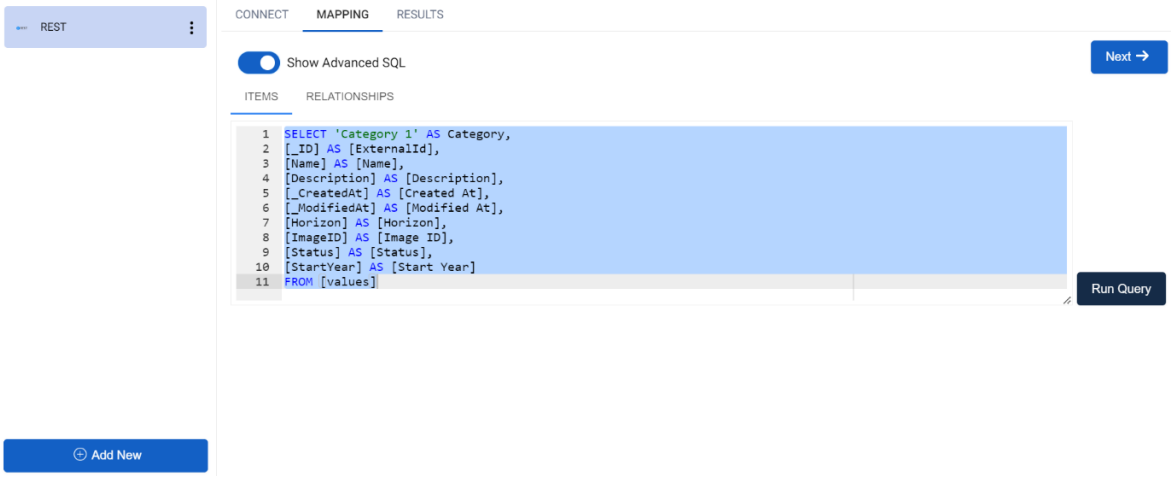Place cursor on SELECT 'Category 1' line
1173x477 pixels.
pos(398,134)
